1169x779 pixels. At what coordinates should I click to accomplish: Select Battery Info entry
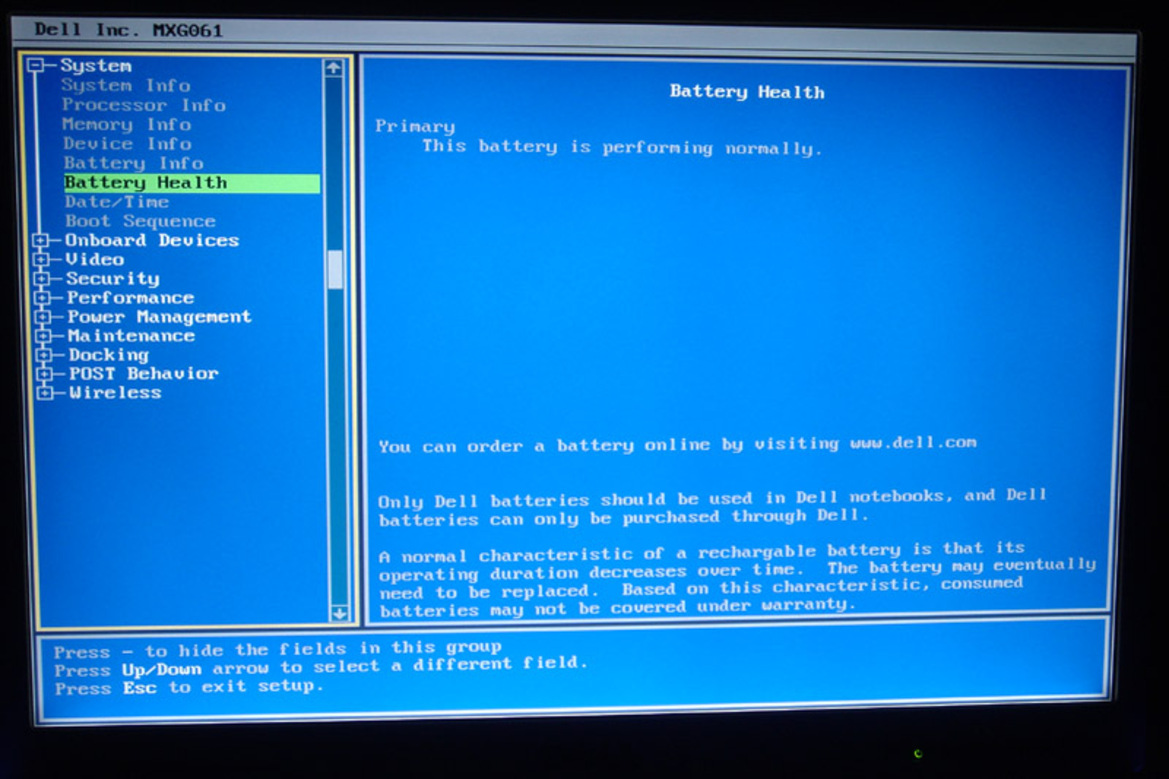[133, 163]
